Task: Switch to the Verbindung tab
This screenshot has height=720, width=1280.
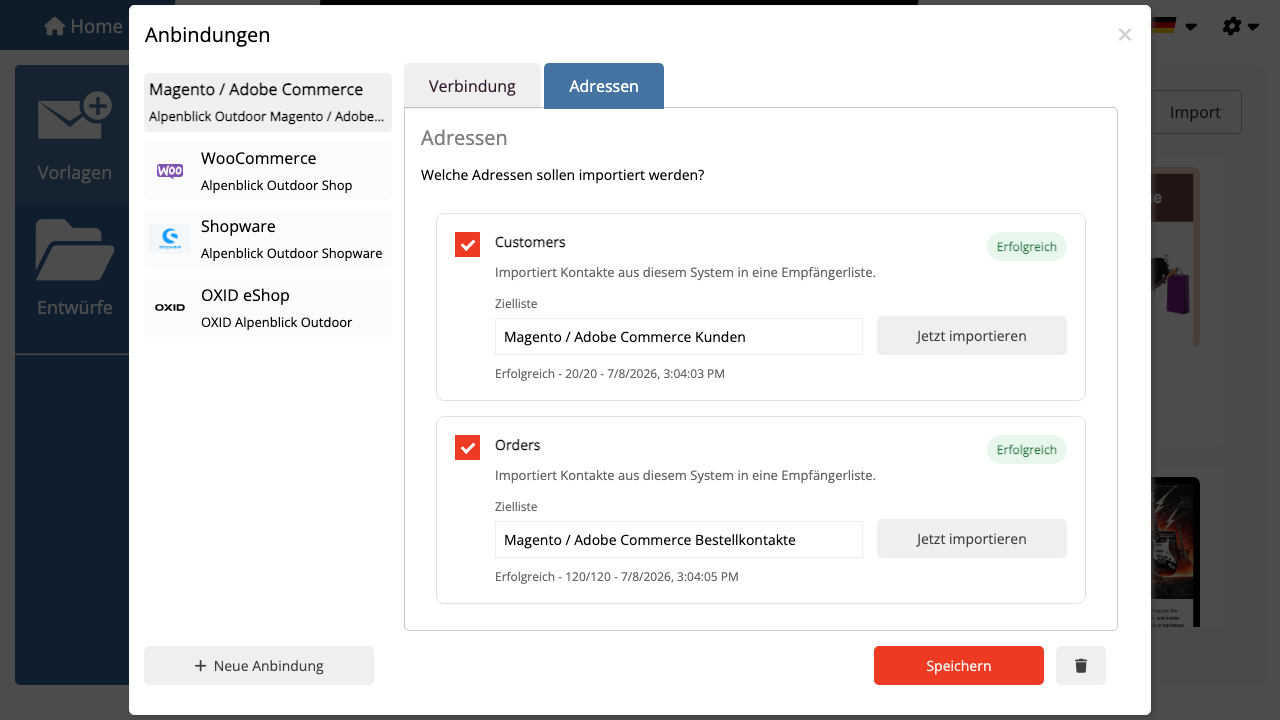Action: pos(472,86)
